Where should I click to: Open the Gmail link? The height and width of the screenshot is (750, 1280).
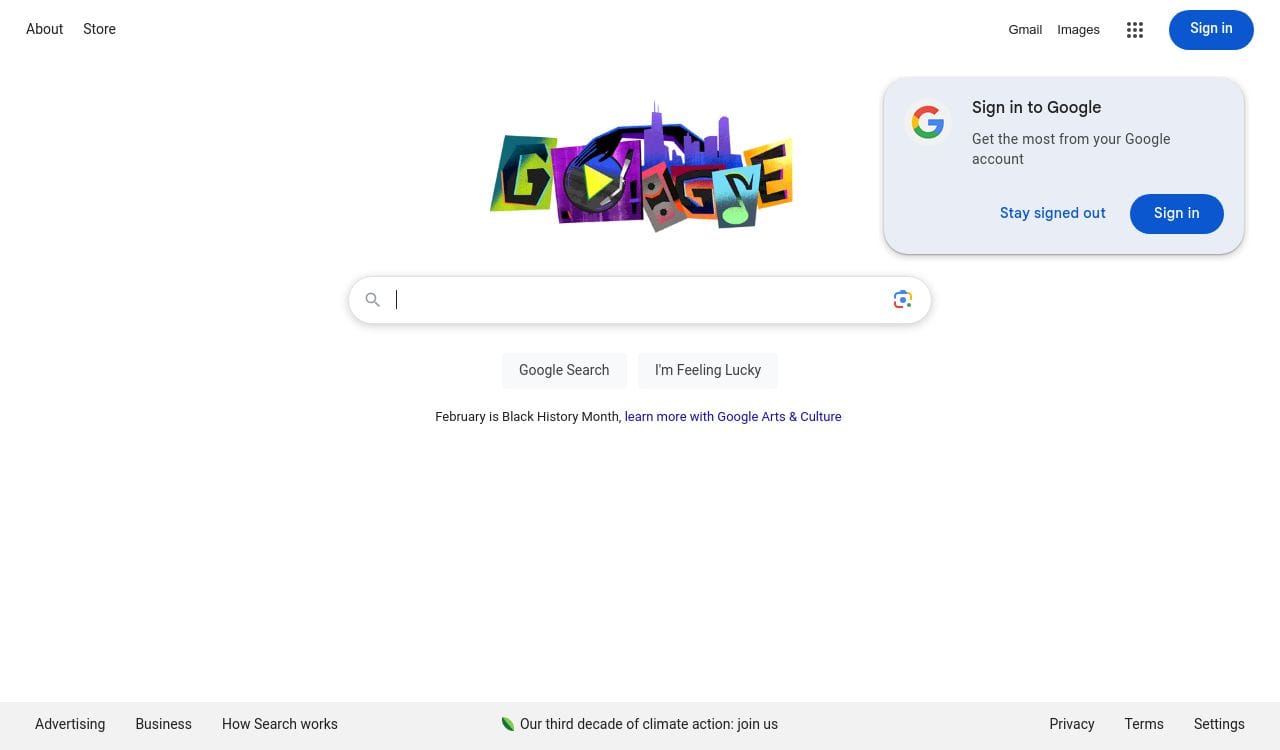click(x=1025, y=30)
